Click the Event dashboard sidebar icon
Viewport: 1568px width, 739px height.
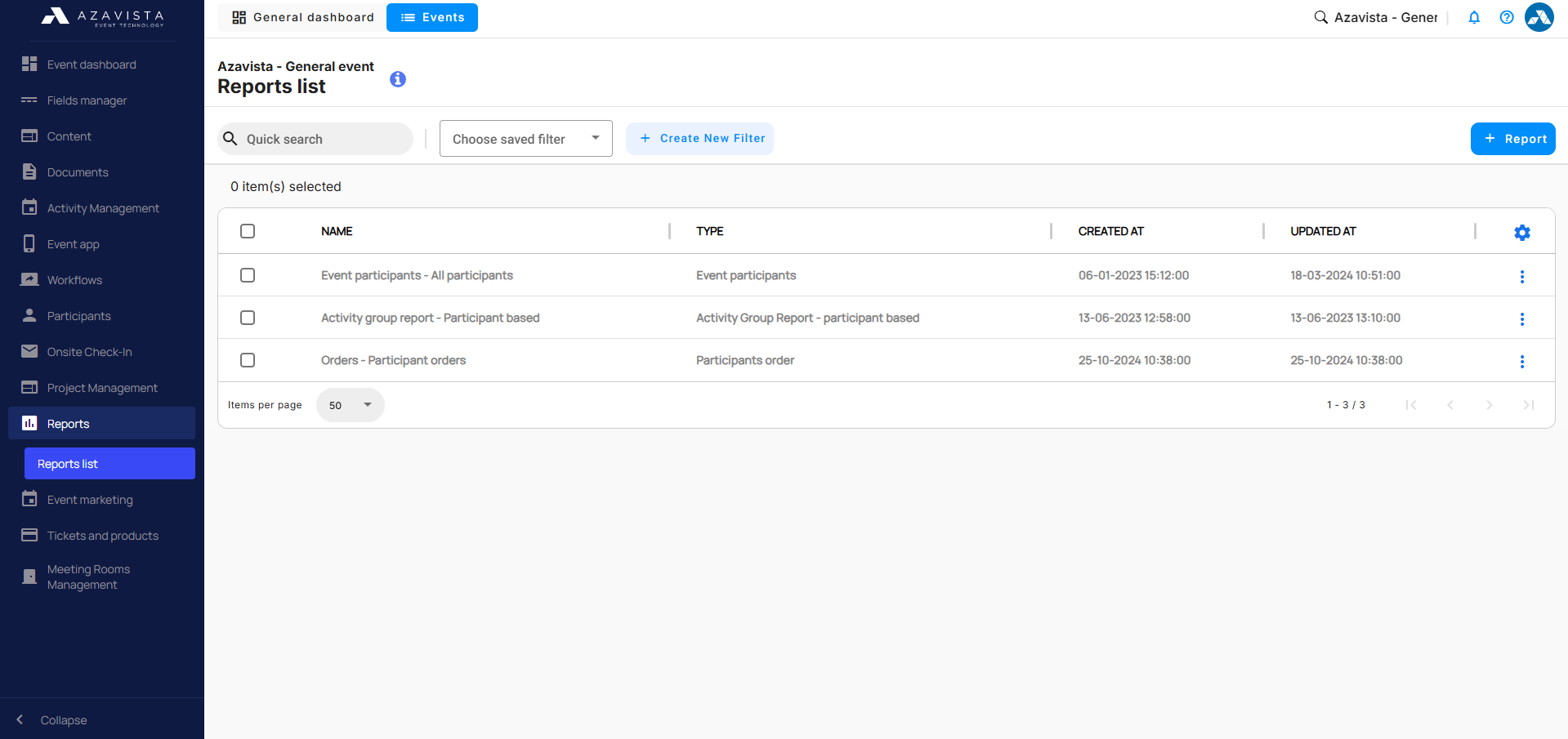pyautogui.click(x=29, y=64)
